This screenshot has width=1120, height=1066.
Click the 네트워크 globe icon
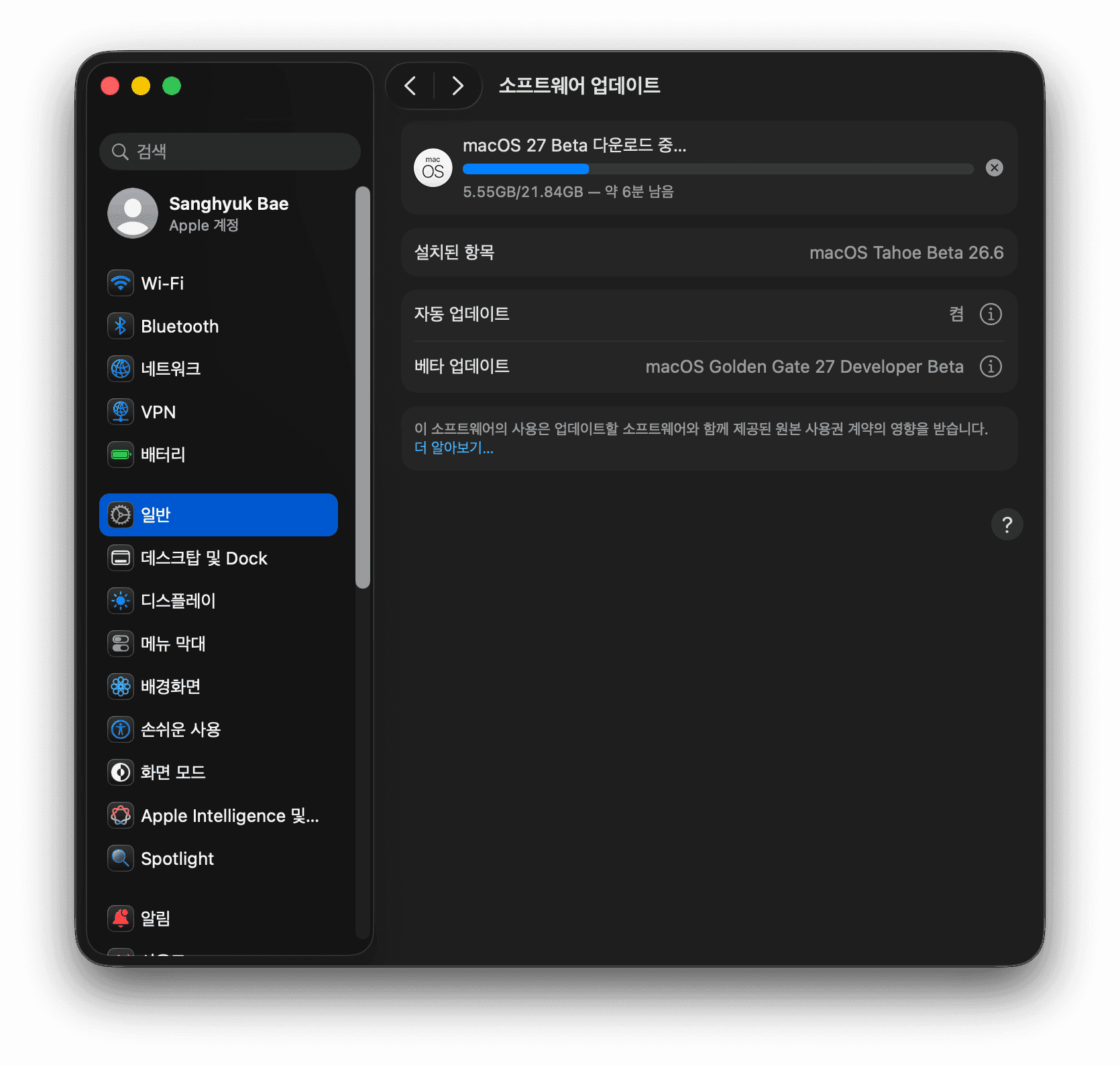[x=121, y=369]
